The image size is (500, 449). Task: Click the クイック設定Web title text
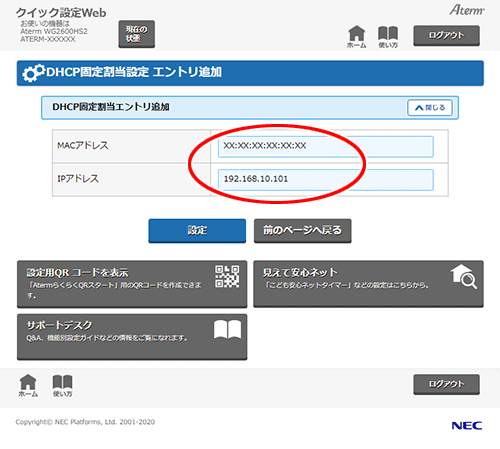pos(61,13)
